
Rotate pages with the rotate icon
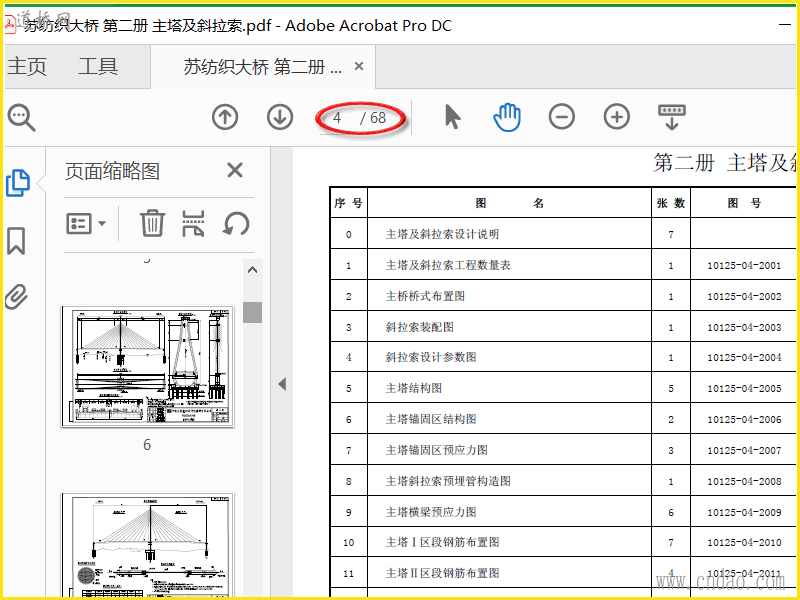tap(236, 223)
